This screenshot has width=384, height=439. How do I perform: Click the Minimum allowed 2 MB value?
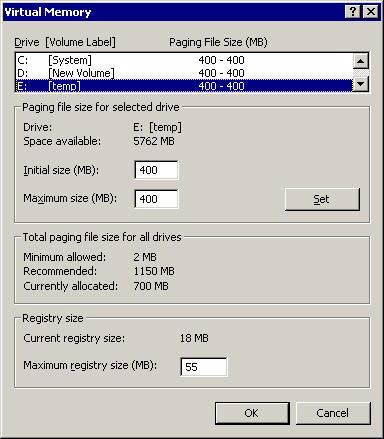[x=145, y=257]
